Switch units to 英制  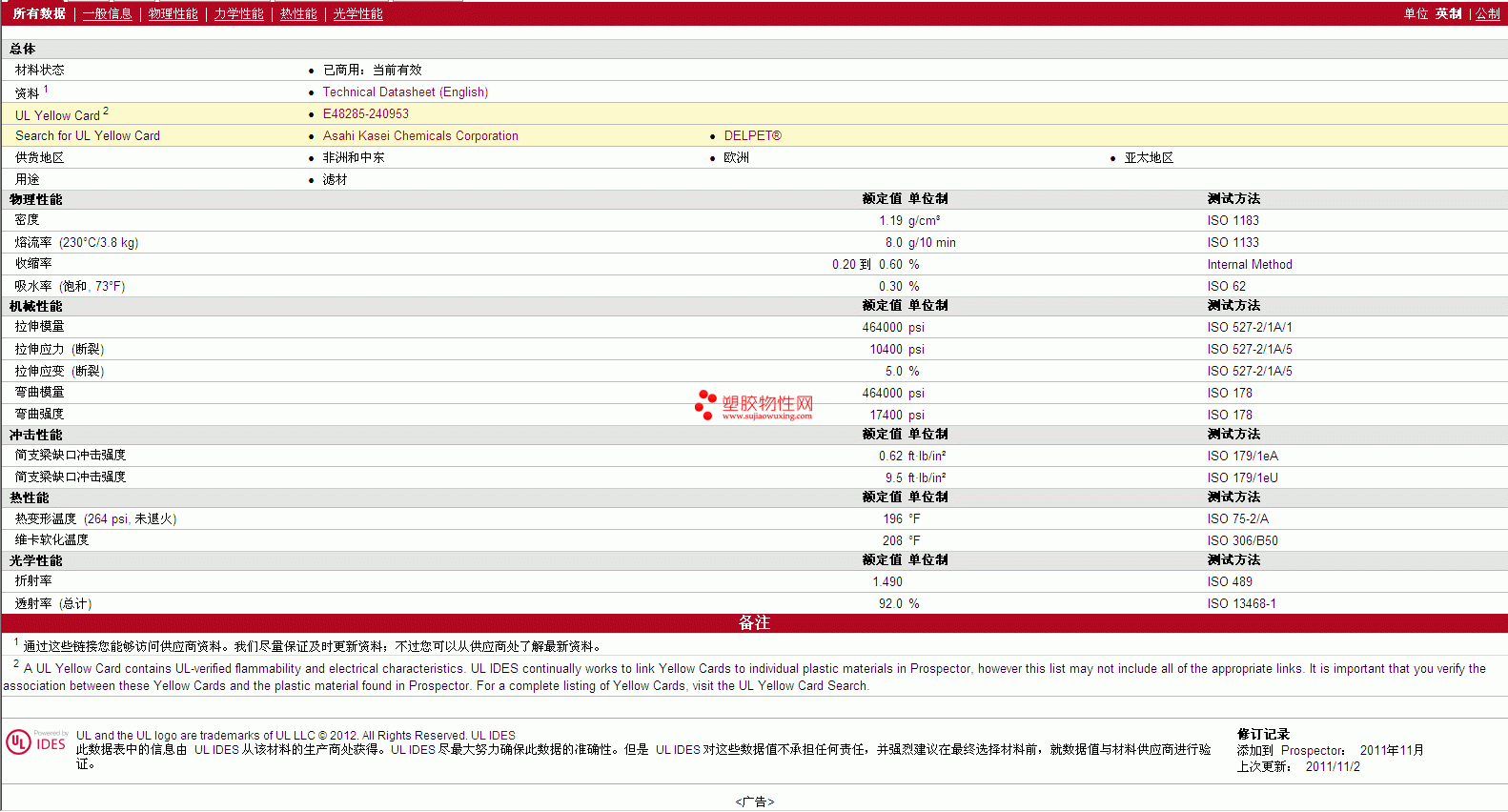[x=1449, y=13]
